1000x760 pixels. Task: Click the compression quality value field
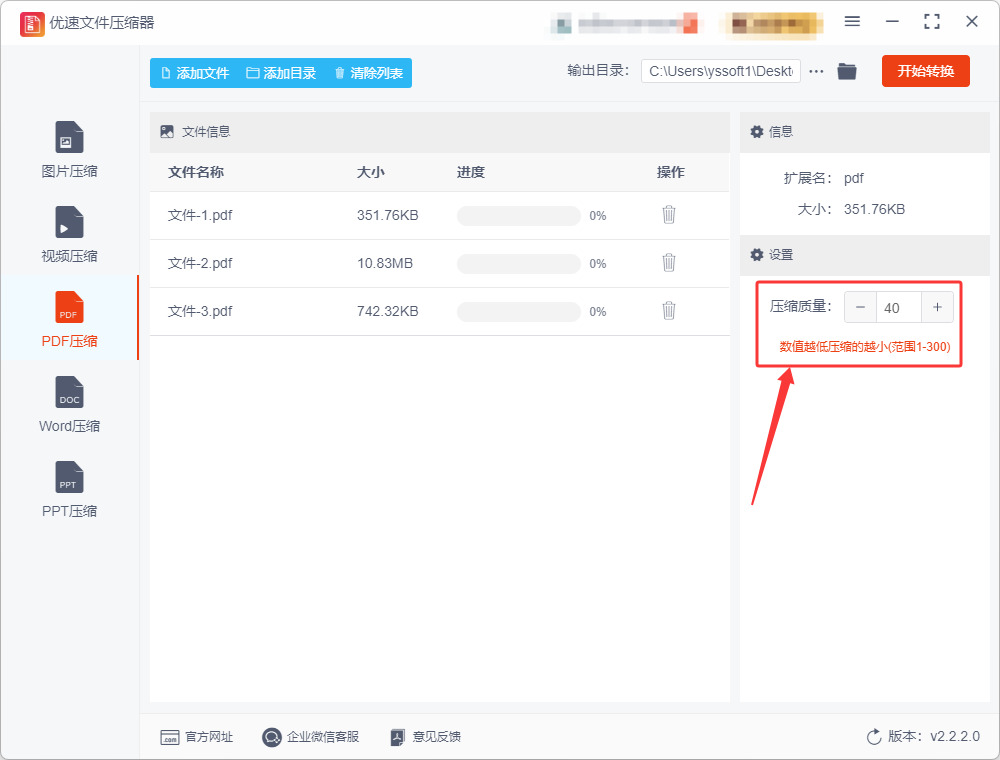[x=899, y=307]
